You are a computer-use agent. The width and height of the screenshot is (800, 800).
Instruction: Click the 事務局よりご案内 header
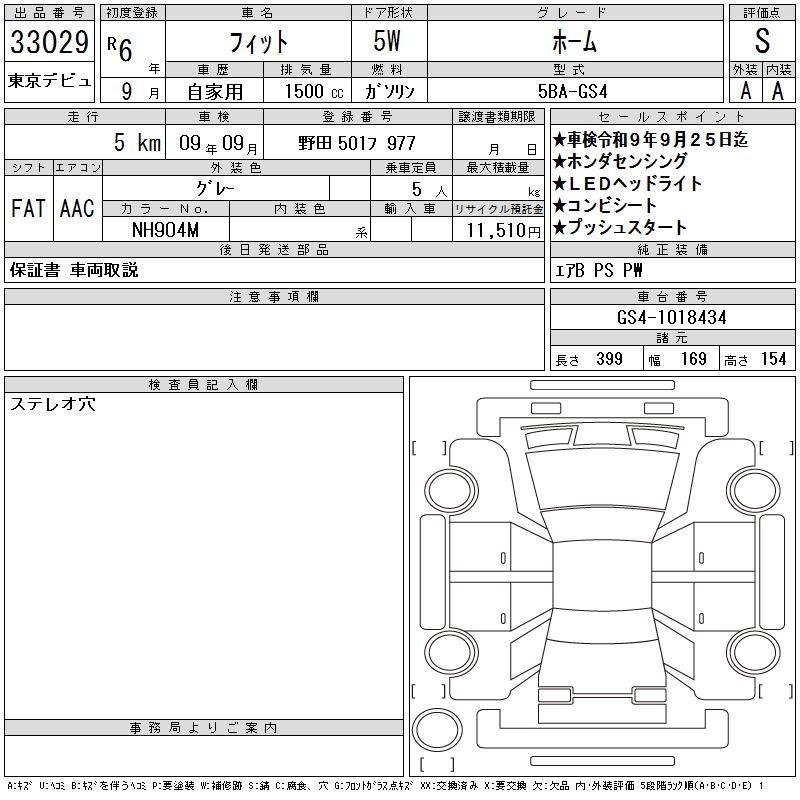coord(204,728)
